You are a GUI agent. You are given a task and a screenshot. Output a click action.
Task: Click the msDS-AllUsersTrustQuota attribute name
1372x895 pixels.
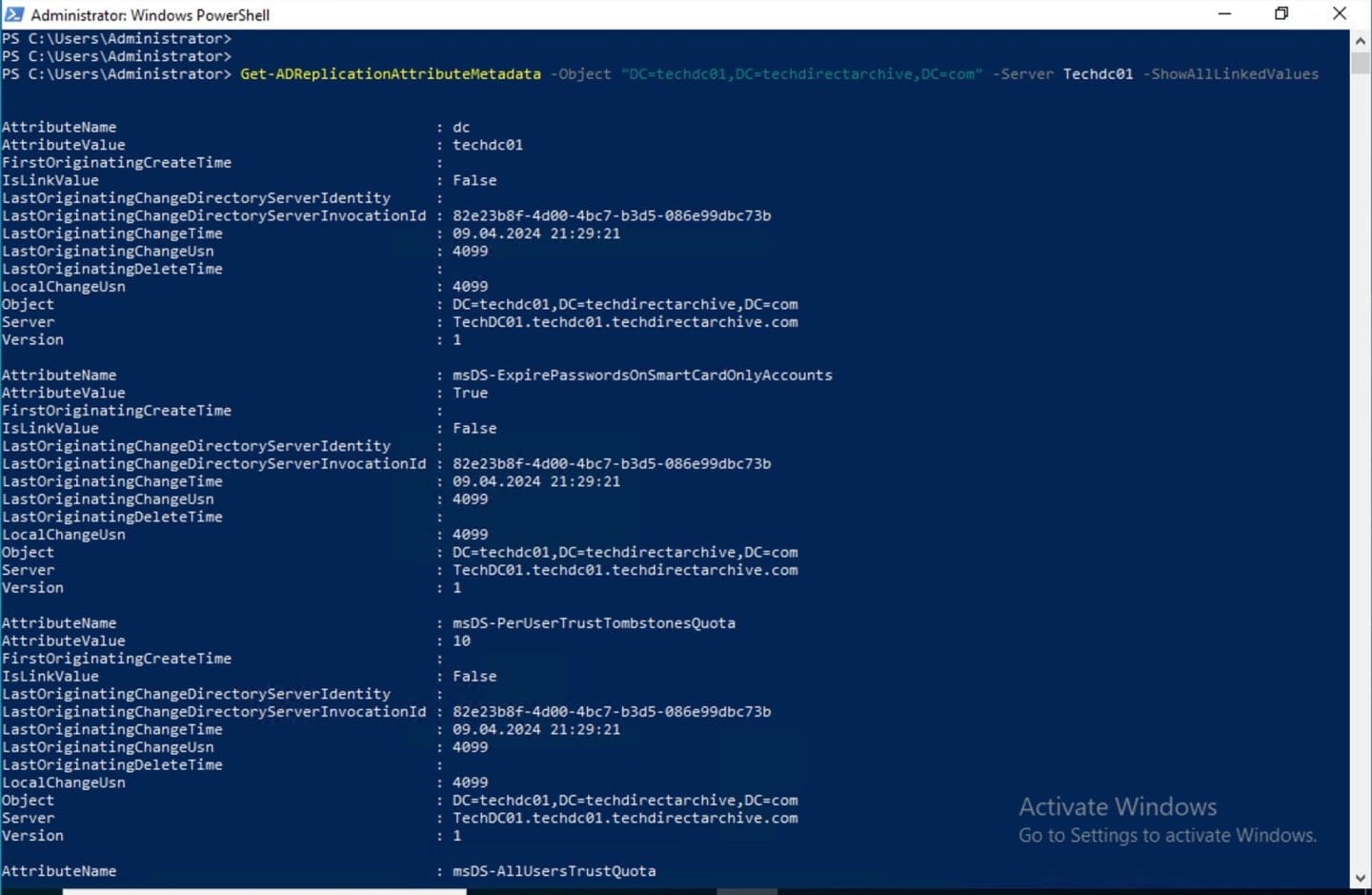tap(554, 871)
